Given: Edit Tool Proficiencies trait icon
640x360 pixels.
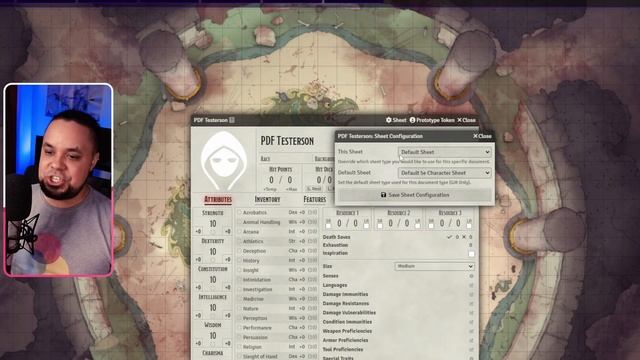Looking at the screenshot, I should [471, 349].
